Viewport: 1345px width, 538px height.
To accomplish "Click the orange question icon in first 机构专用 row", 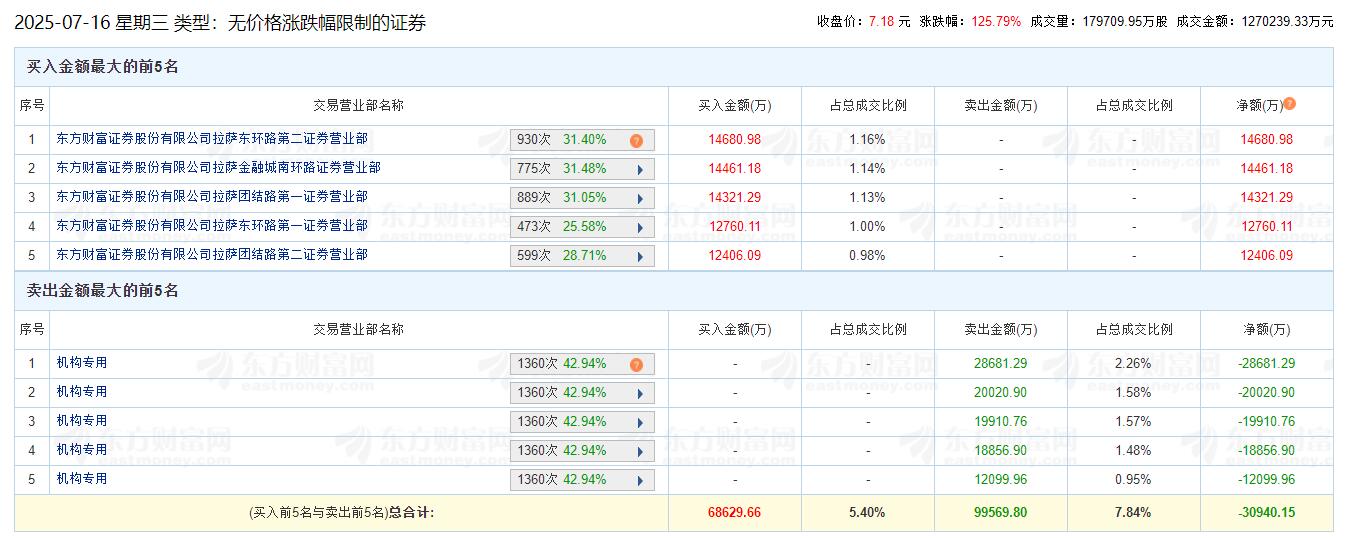I will (636, 365).
